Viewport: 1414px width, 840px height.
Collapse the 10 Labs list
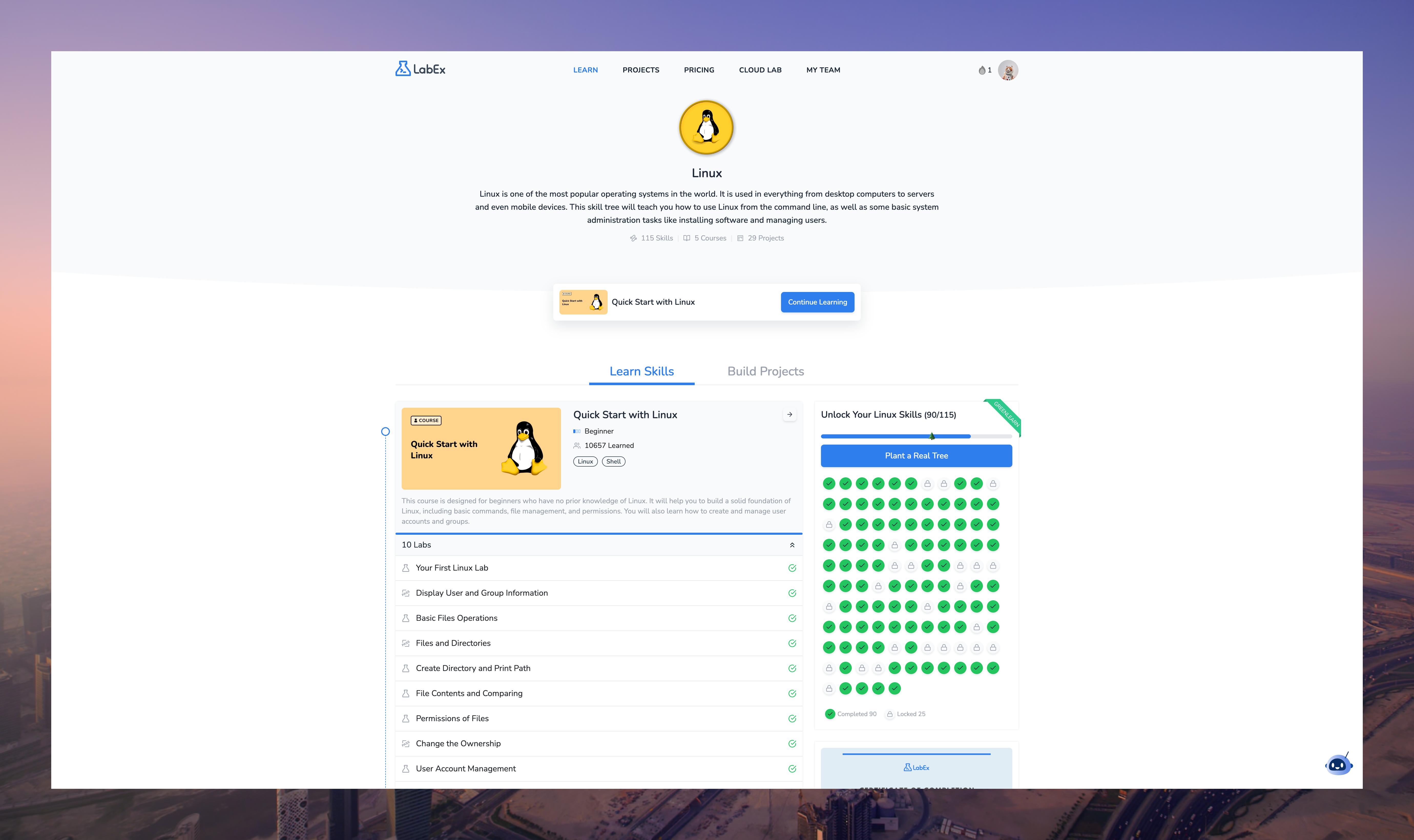coord(792,545)
